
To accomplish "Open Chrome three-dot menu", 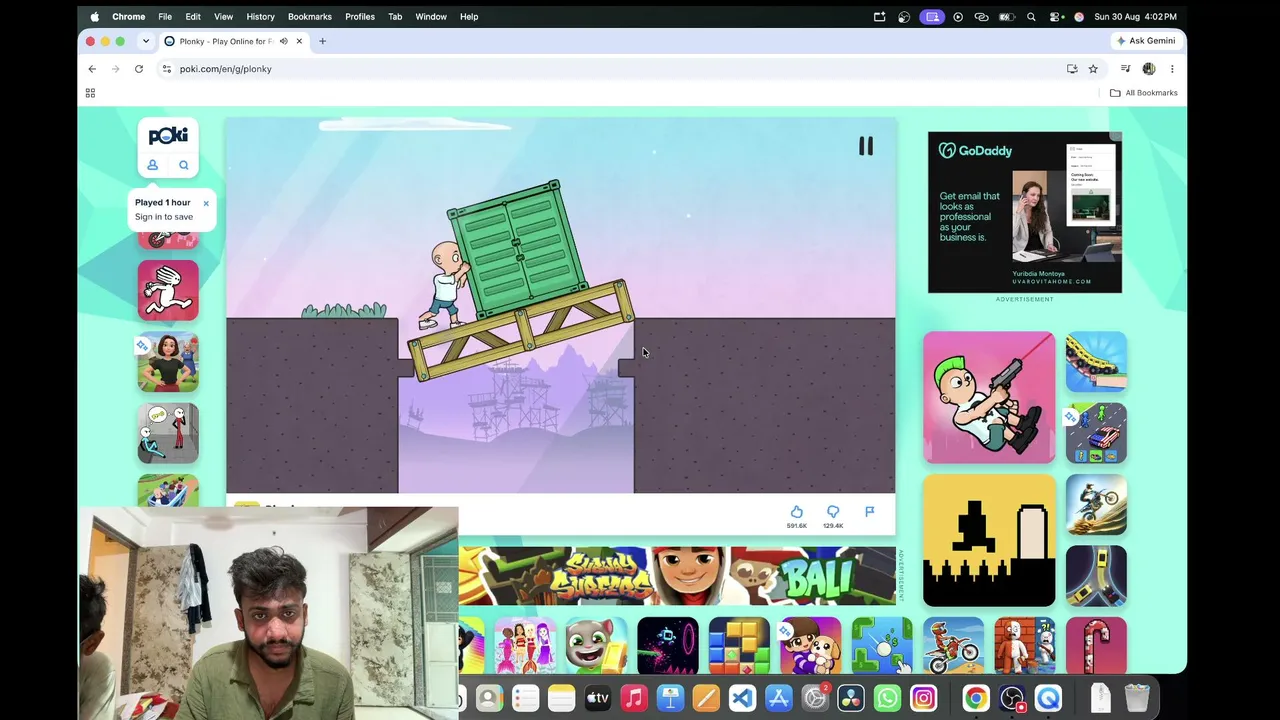I will 1172,69.
